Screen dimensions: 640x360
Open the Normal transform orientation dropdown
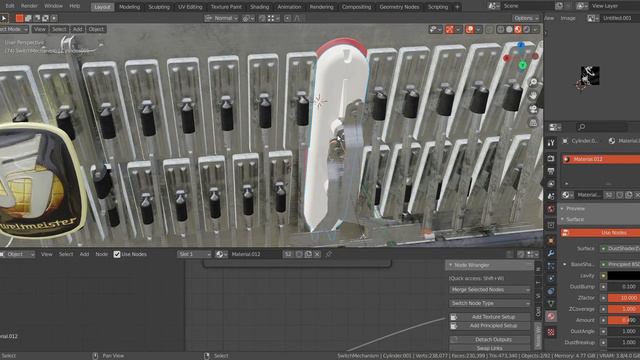point(221,18)
